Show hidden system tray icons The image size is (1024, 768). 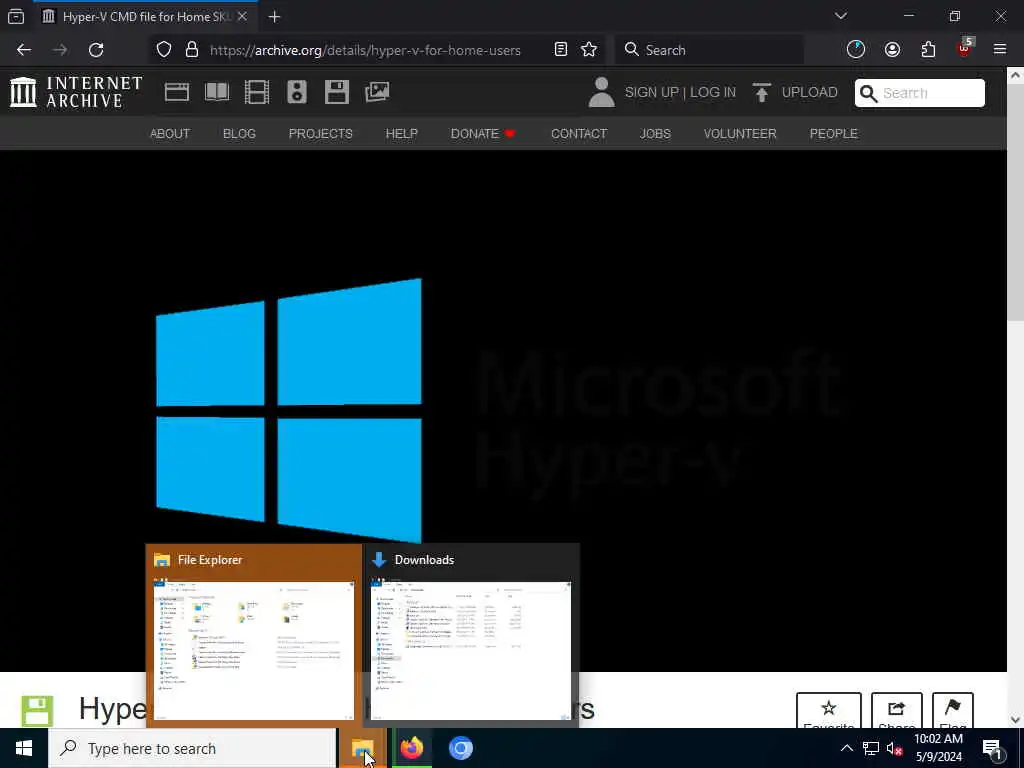846,748
